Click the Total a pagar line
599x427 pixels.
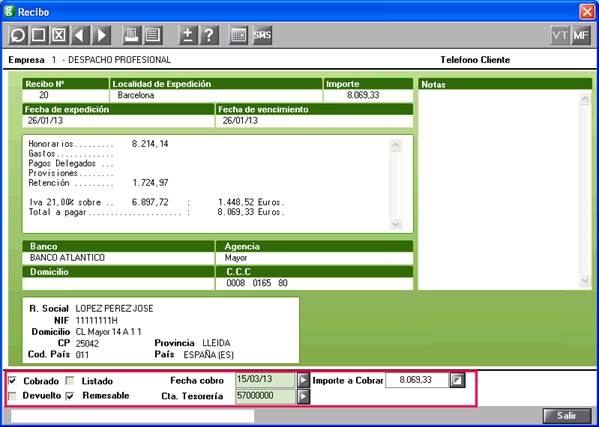click(x=157, y=212)
